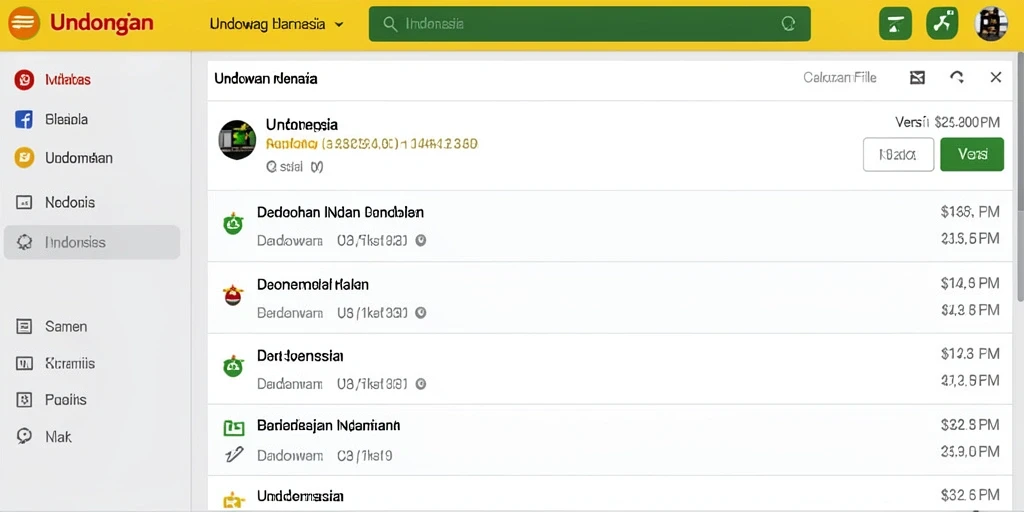Viewport: 1024px width, 512px height.
Task: Click the Untonepsia round avatar thumbnail
Action: 237,140
